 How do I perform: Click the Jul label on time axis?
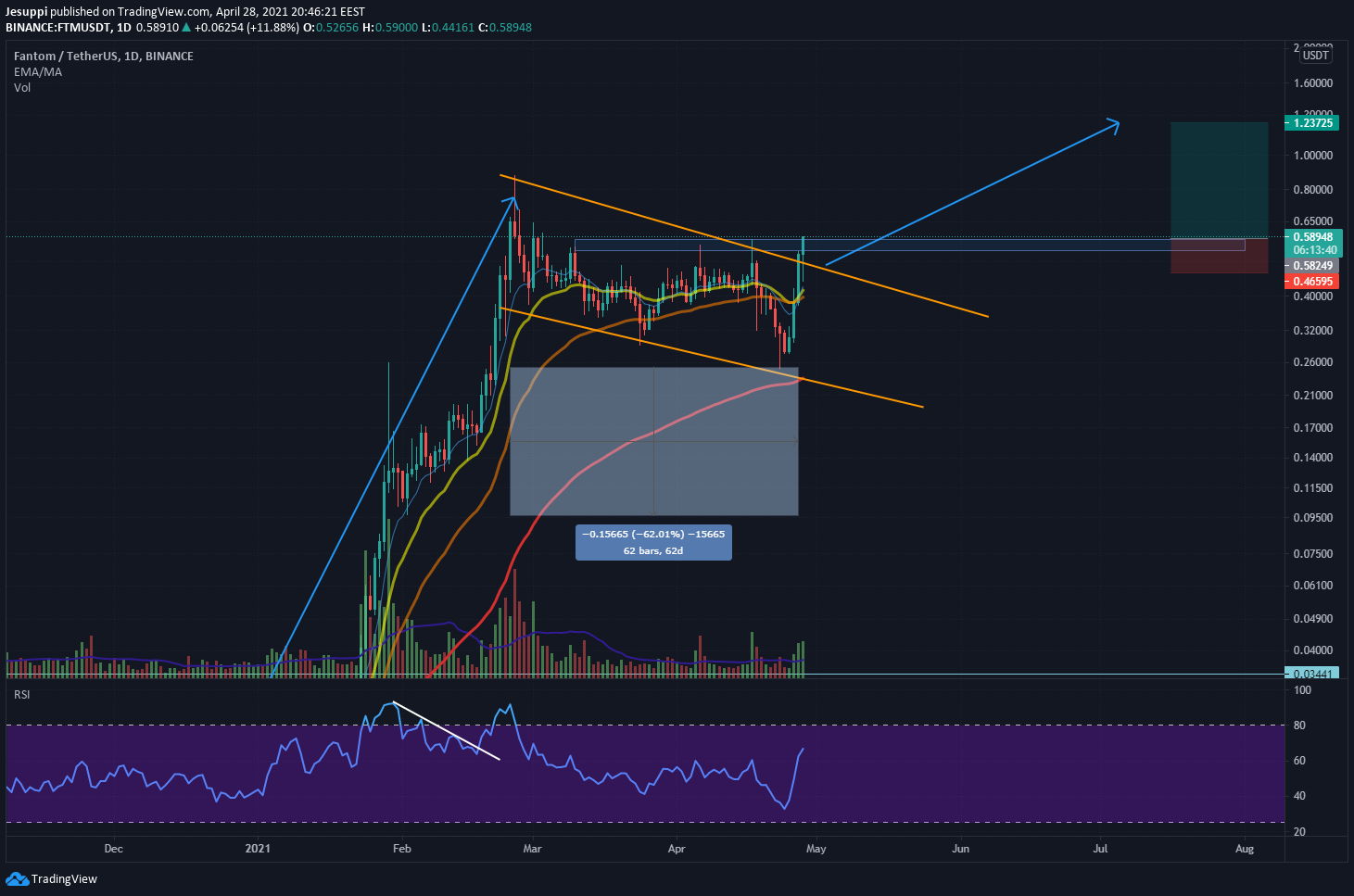tap(1100, 848)
